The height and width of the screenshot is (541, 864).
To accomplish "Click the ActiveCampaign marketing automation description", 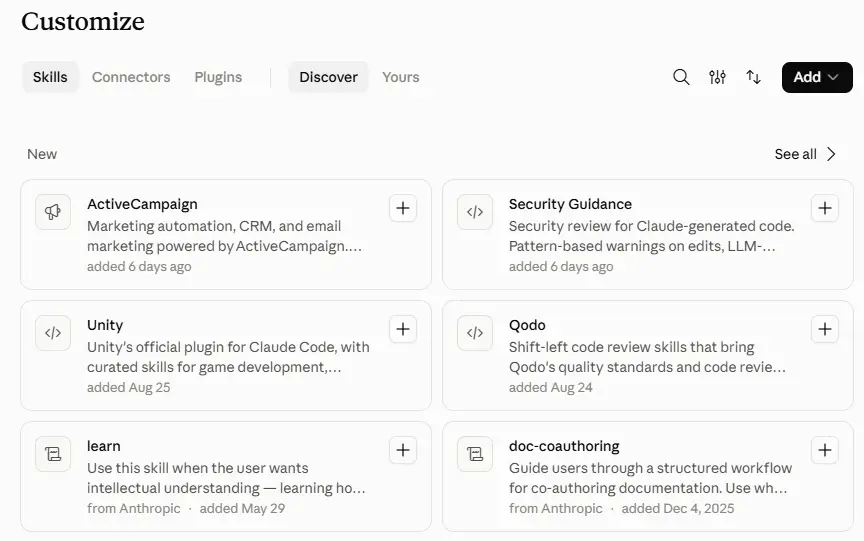I will (x=225, y=236).
